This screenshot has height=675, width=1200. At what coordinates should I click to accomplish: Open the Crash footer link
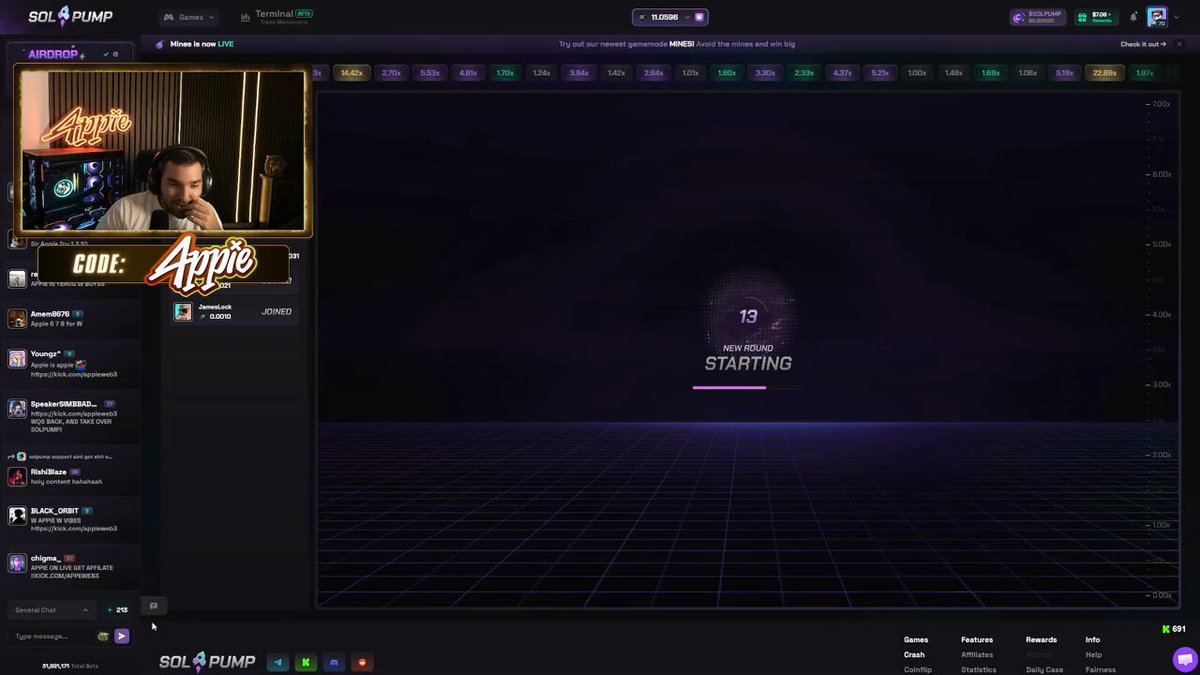tap(914, 655)
